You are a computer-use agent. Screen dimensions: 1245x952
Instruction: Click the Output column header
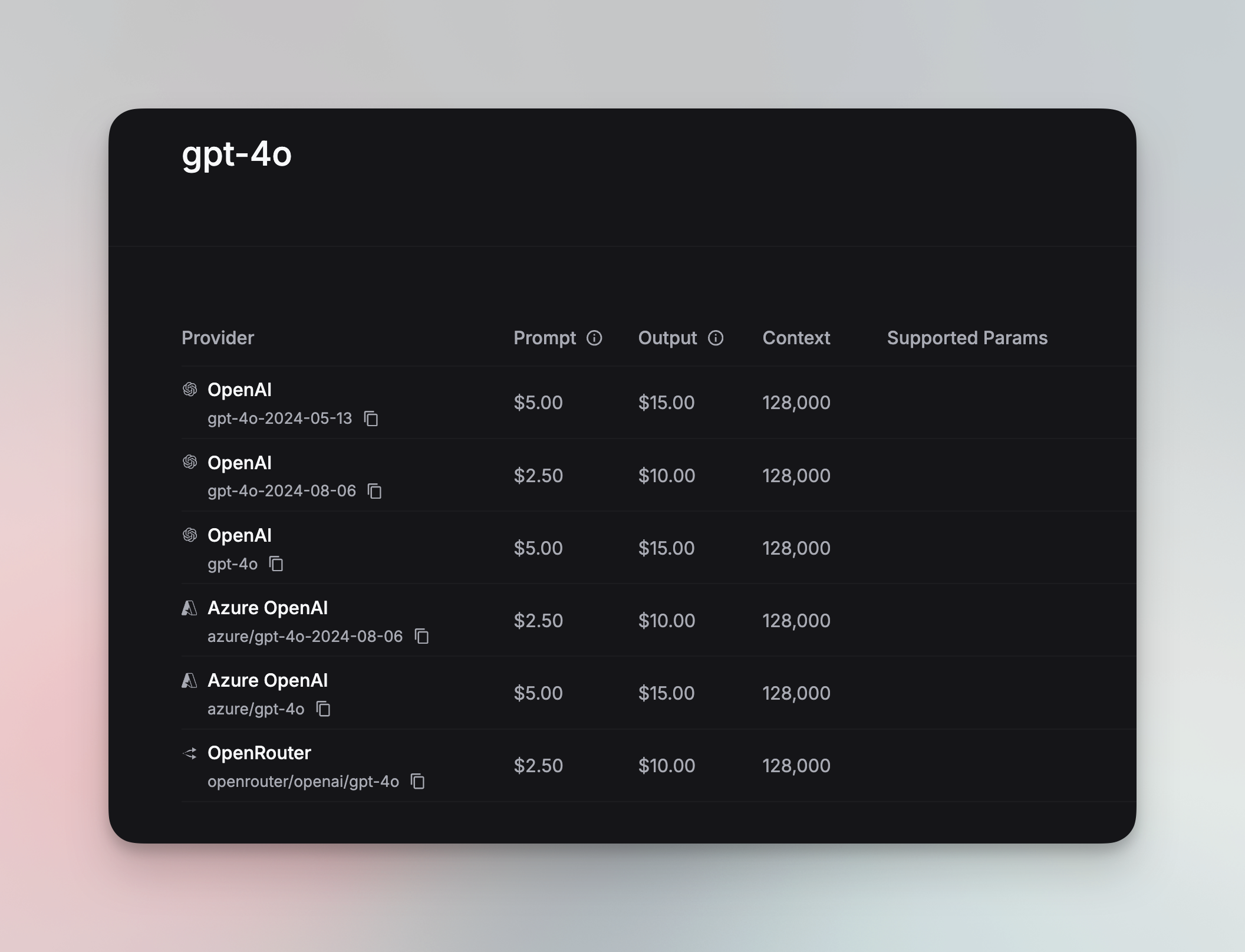pos(667,338)
